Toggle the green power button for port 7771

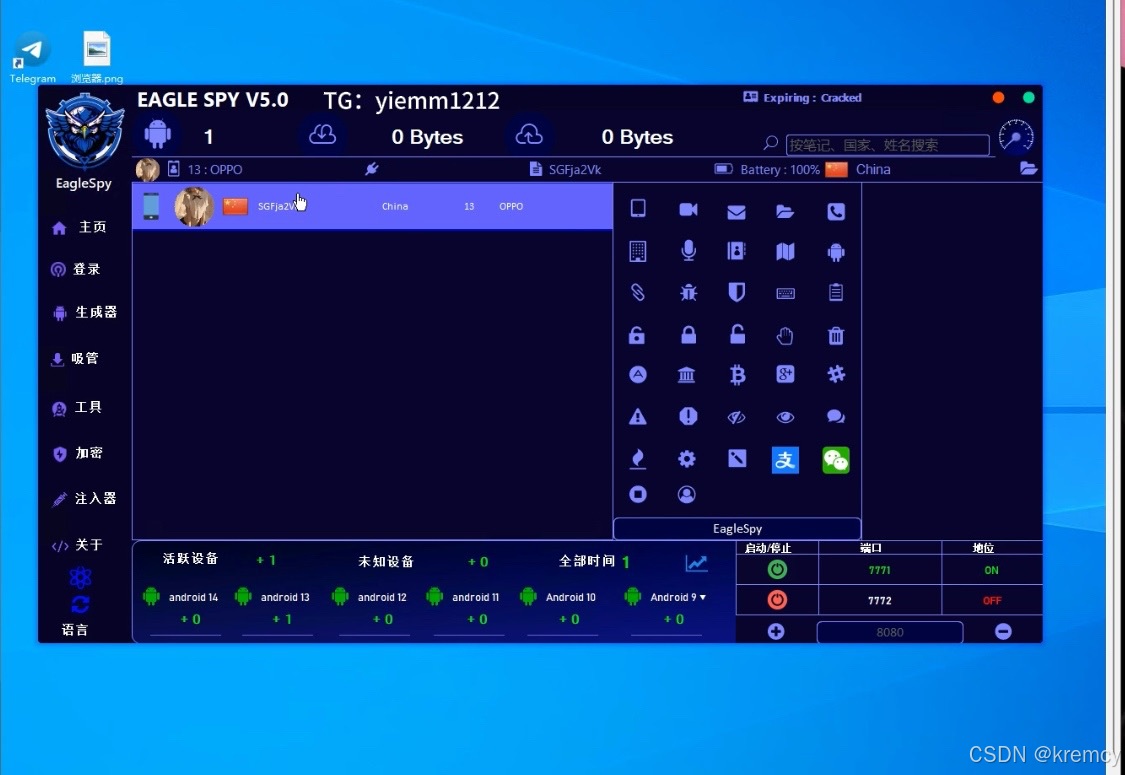pyautogui.click(x=777, y=570)
